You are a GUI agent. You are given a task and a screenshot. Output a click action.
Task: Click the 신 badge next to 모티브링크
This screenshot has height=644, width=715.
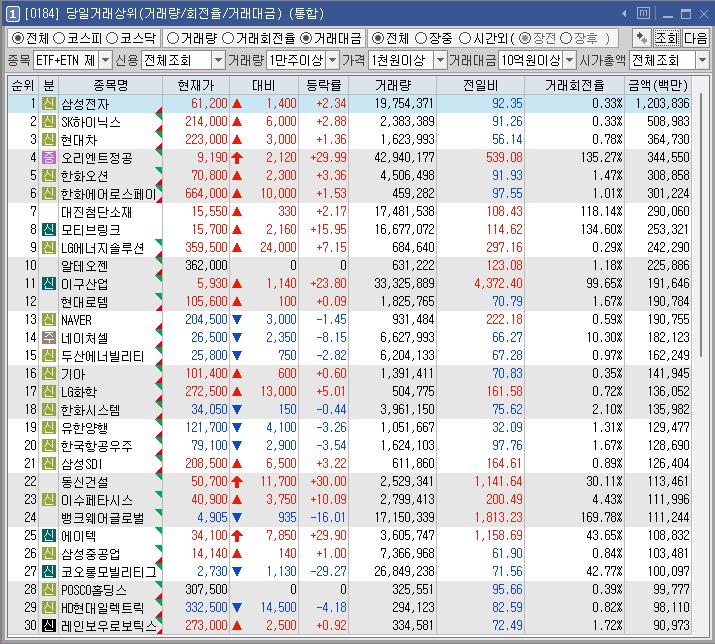(49, 229)
